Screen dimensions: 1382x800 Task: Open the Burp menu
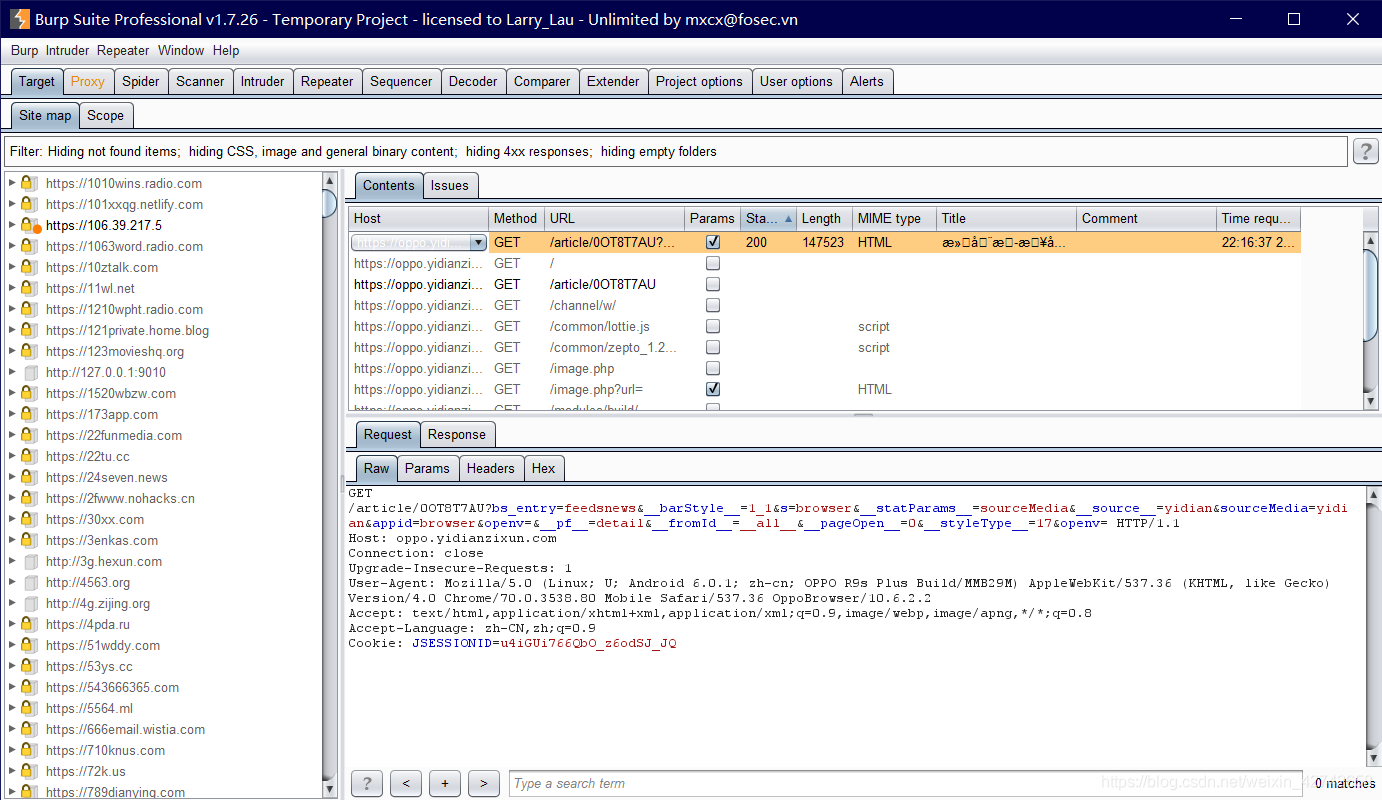[24, 50]
